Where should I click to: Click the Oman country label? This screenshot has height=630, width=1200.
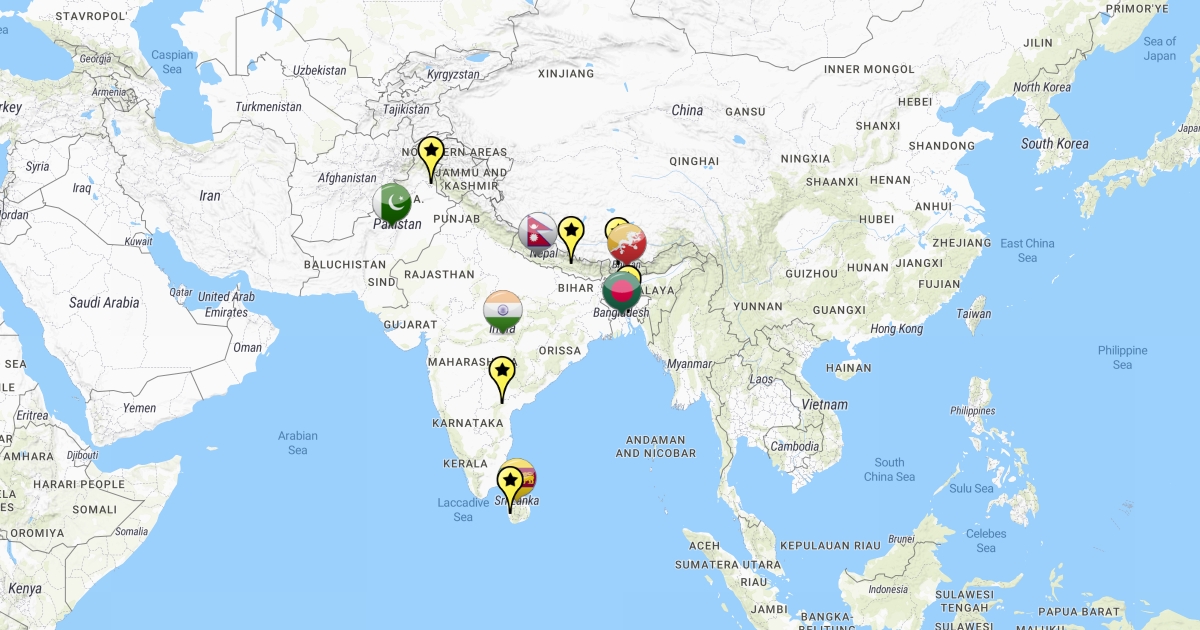[x=247, y=348]
